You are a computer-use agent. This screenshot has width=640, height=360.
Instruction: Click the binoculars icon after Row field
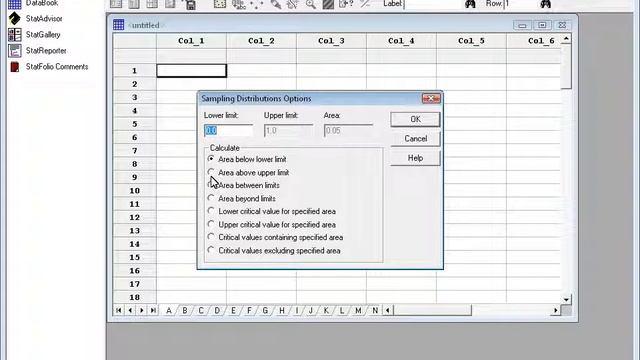click(546, 4)
